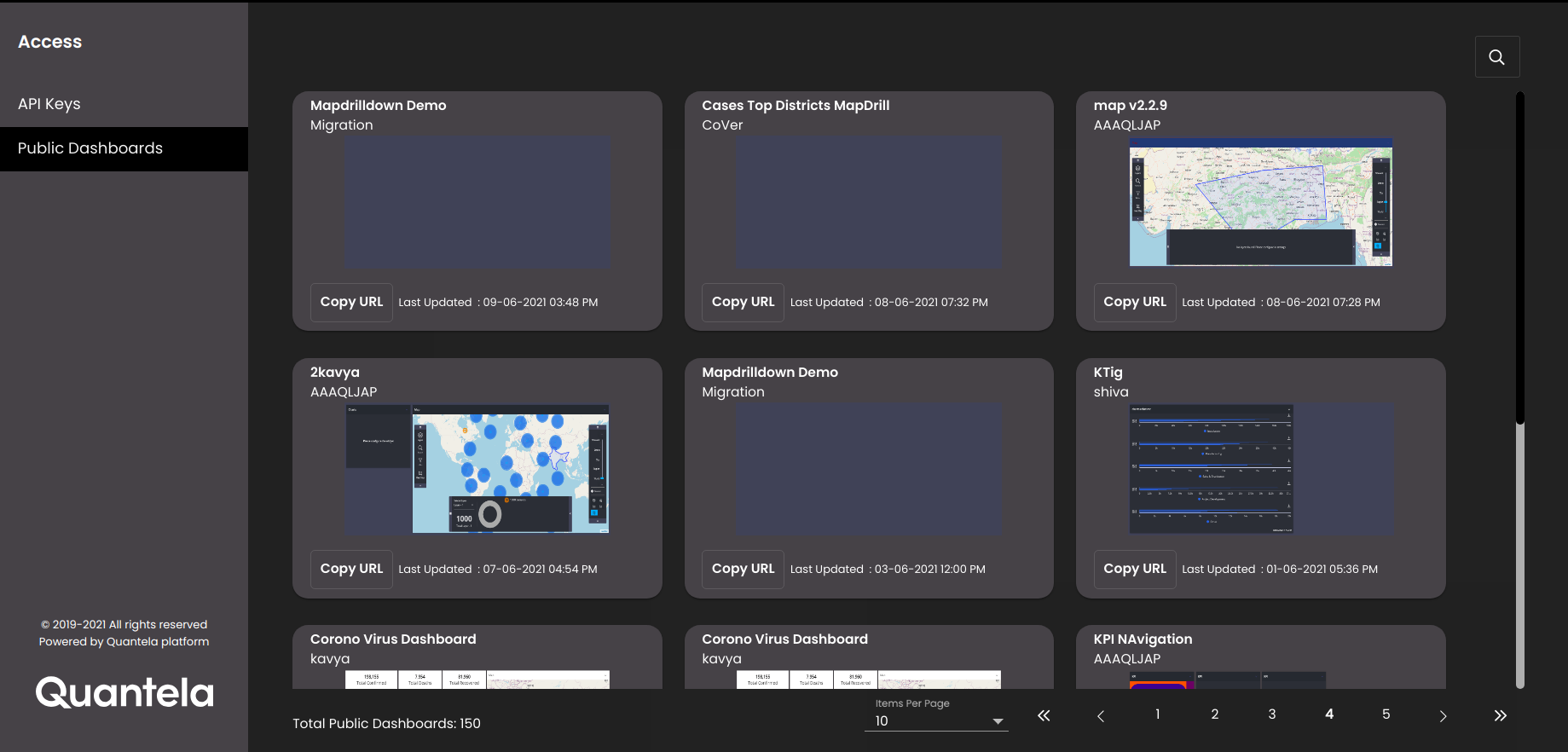Viewport: 1568px width, 752px height.
Task: Click the '2kavya' card title
Action: click(x=335, y=373)
